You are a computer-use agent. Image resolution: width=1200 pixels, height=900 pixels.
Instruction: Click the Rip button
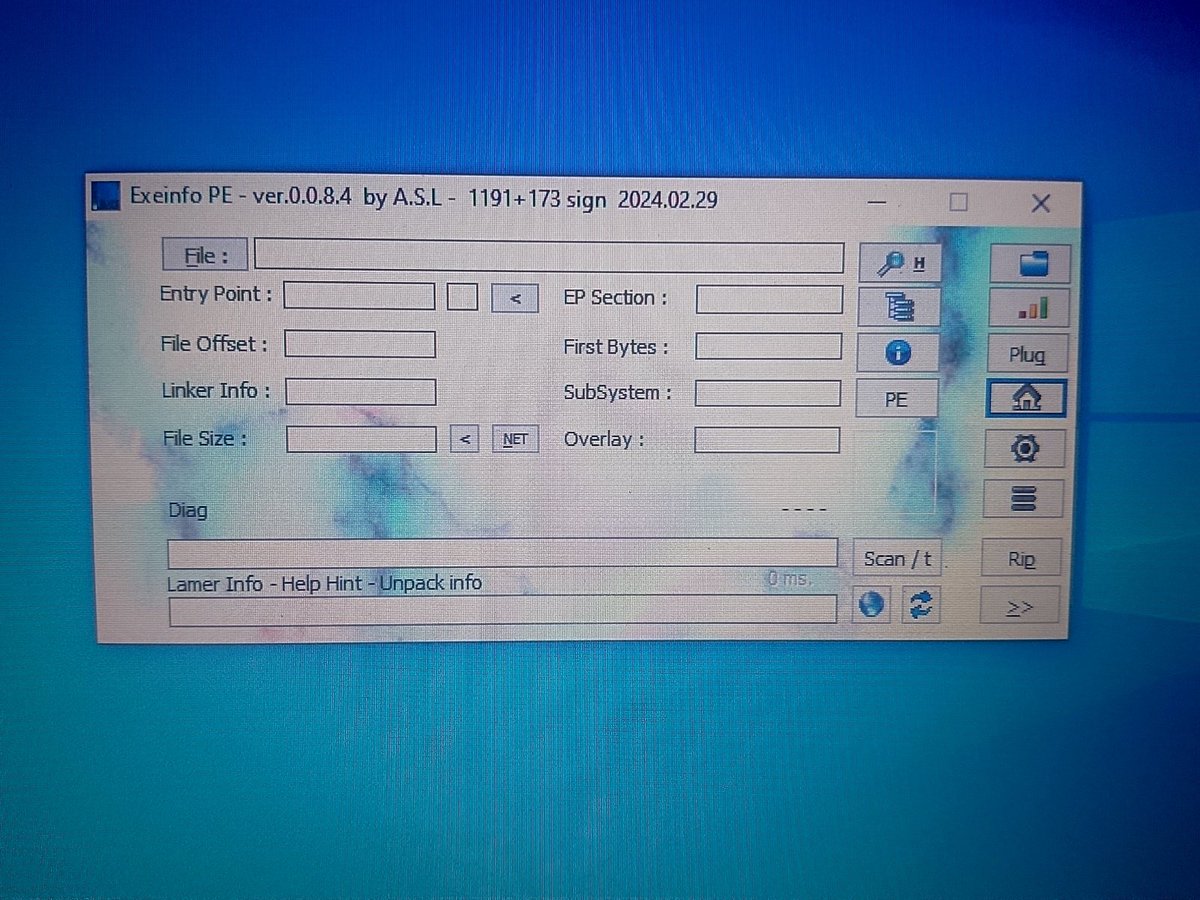(x=1021, y=558)
